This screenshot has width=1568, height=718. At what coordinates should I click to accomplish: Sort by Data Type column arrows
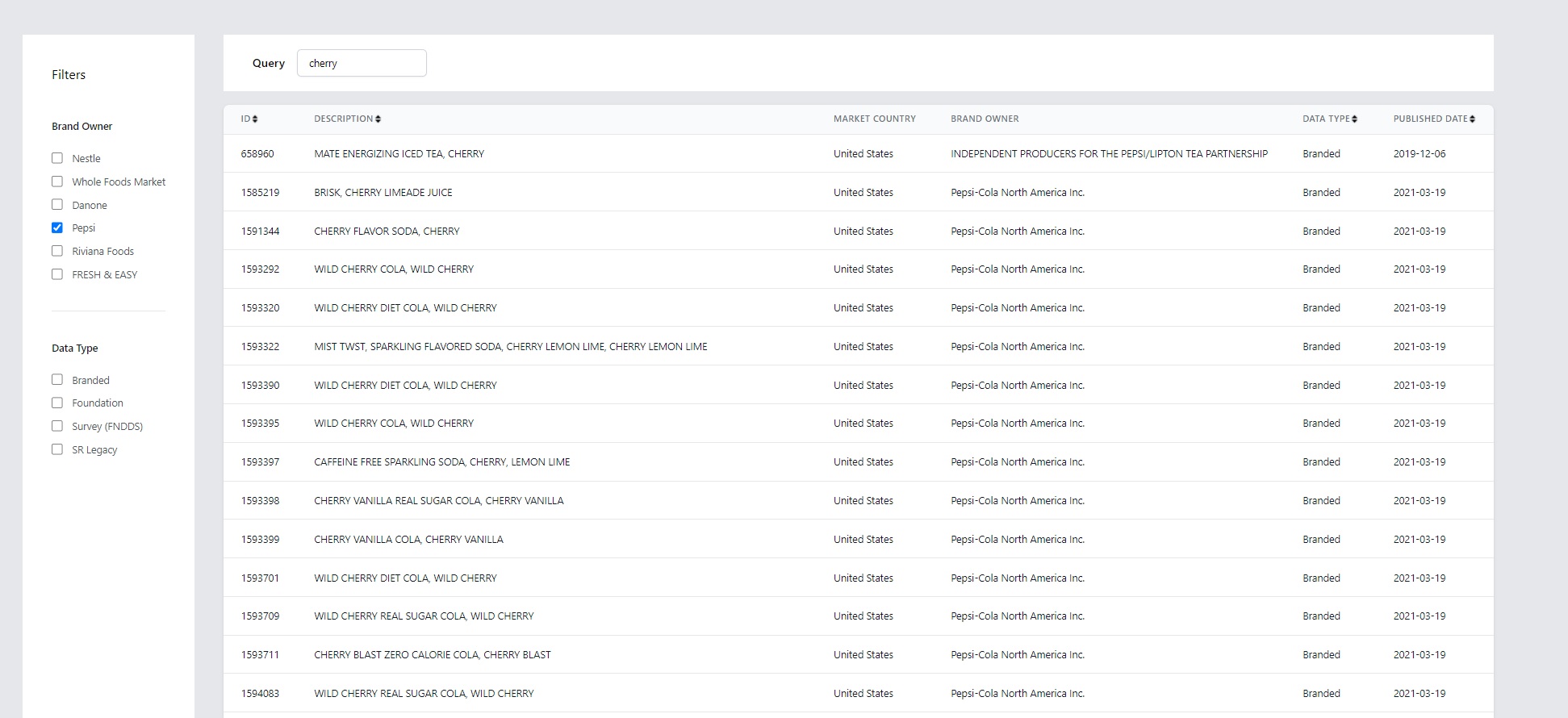(1354, 119)
